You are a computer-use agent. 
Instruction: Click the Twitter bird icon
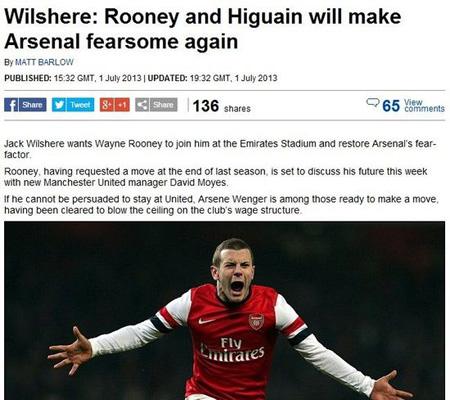(59, 105)
